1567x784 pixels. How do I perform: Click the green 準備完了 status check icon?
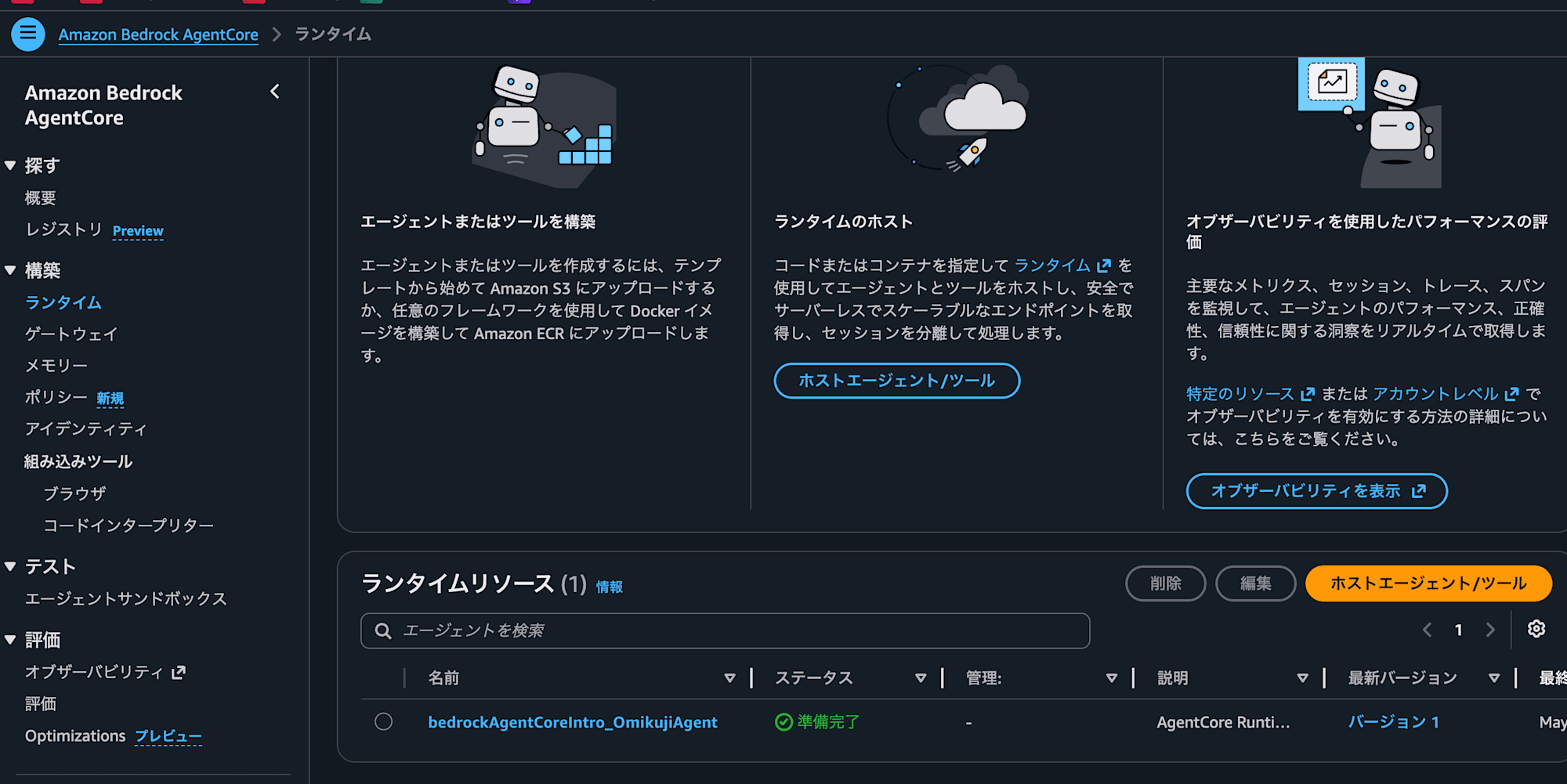(783, 722)
